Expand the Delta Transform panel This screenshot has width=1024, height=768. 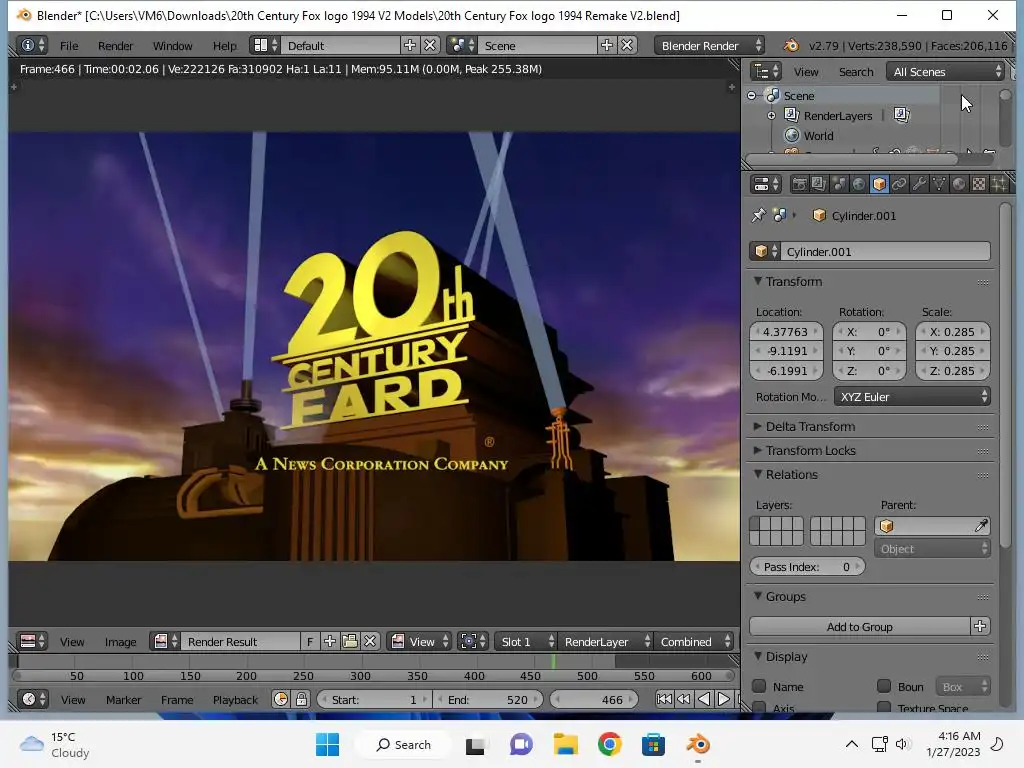tap(758, 426)
